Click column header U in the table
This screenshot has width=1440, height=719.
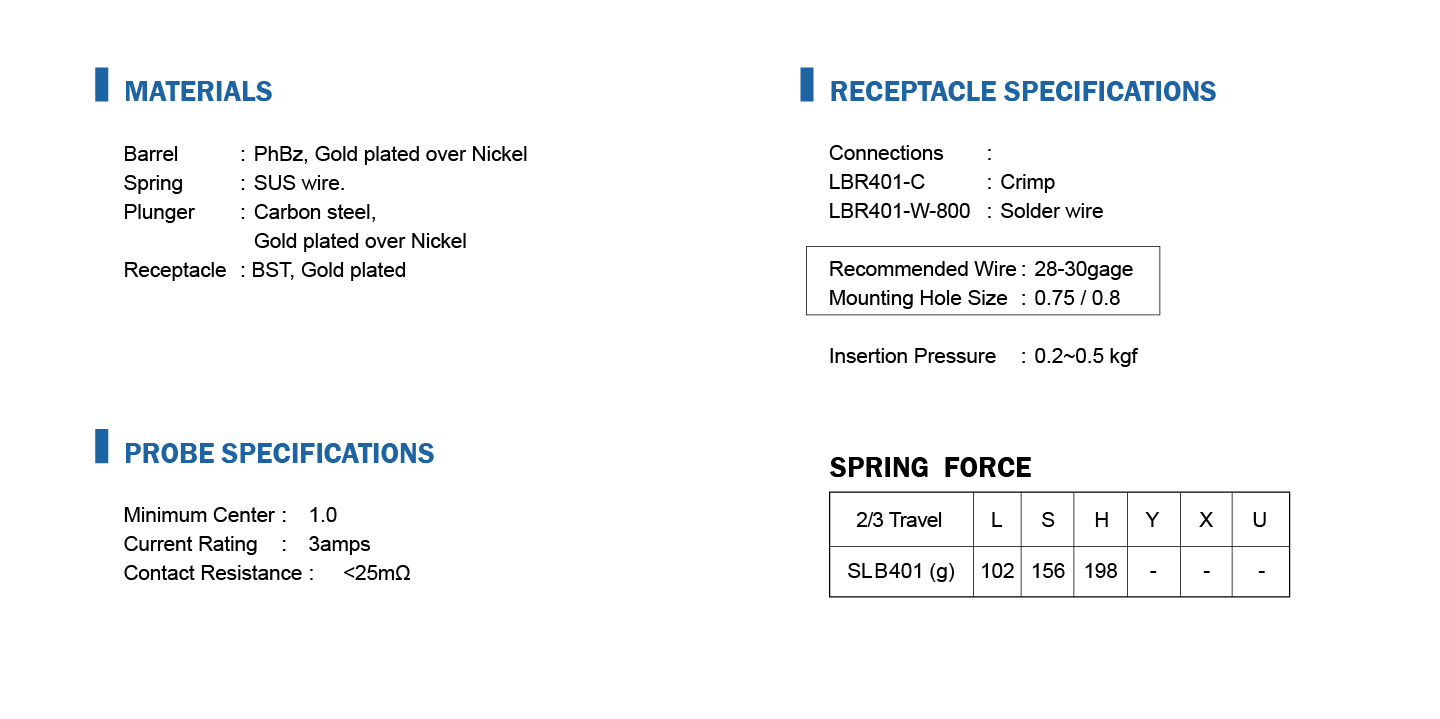pos(1260,520)
